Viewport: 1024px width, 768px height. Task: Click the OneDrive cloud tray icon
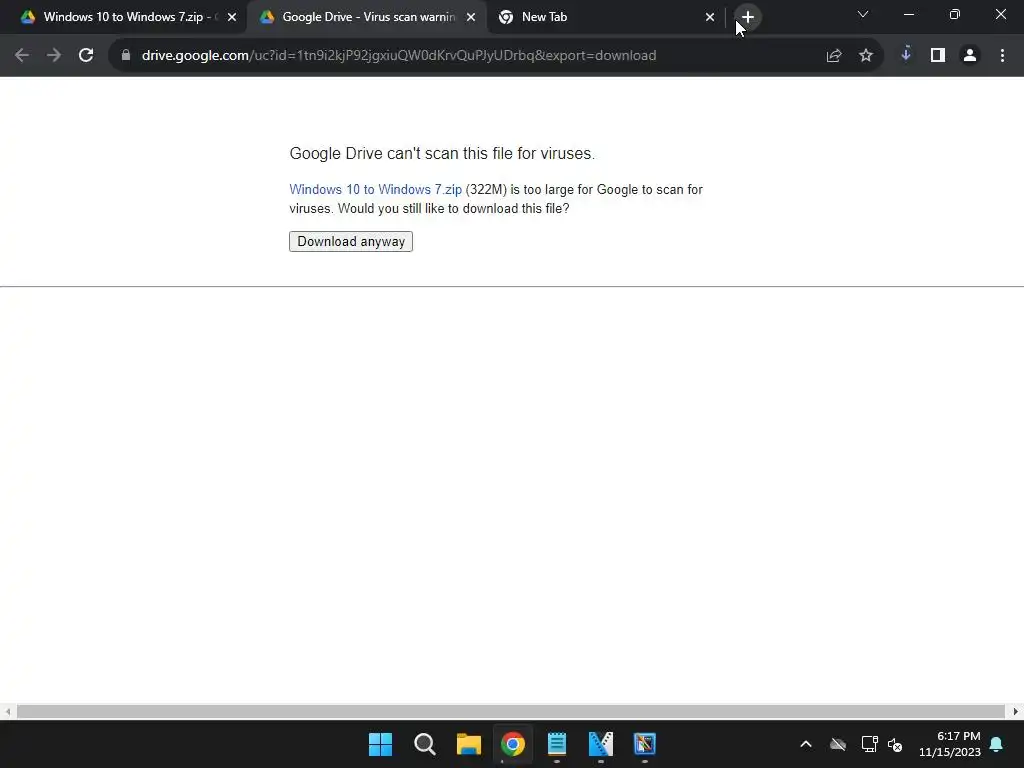pos(838,744)
